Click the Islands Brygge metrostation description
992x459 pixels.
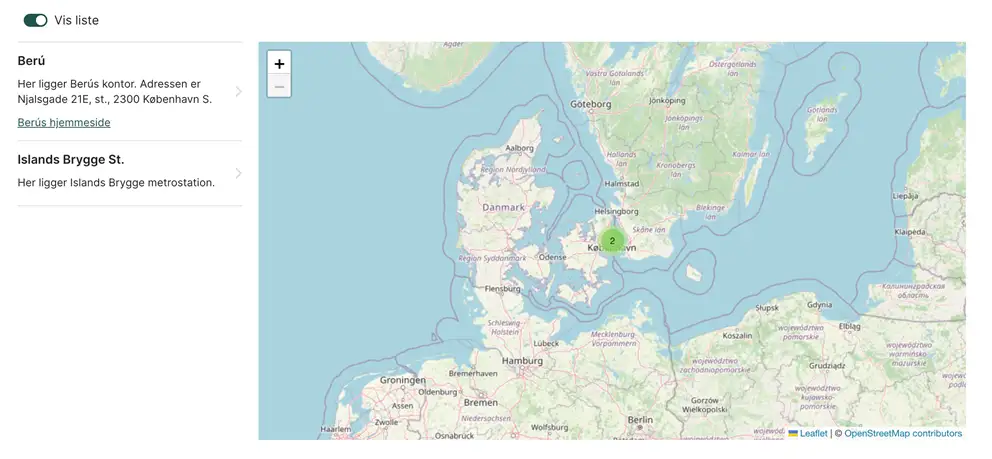(x=116, y=183)
